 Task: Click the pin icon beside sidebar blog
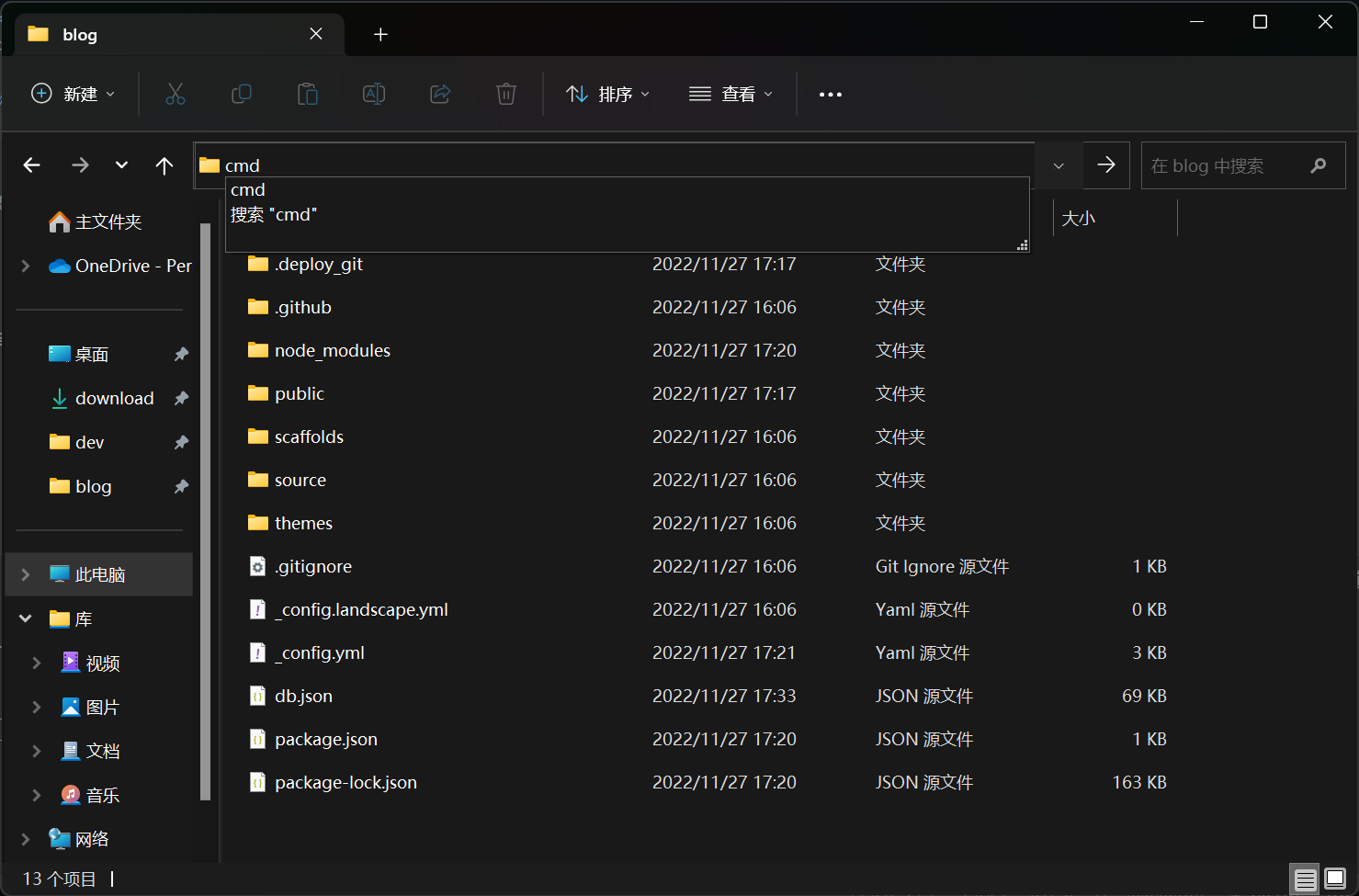pyautogui.click(x=181, y=486)
